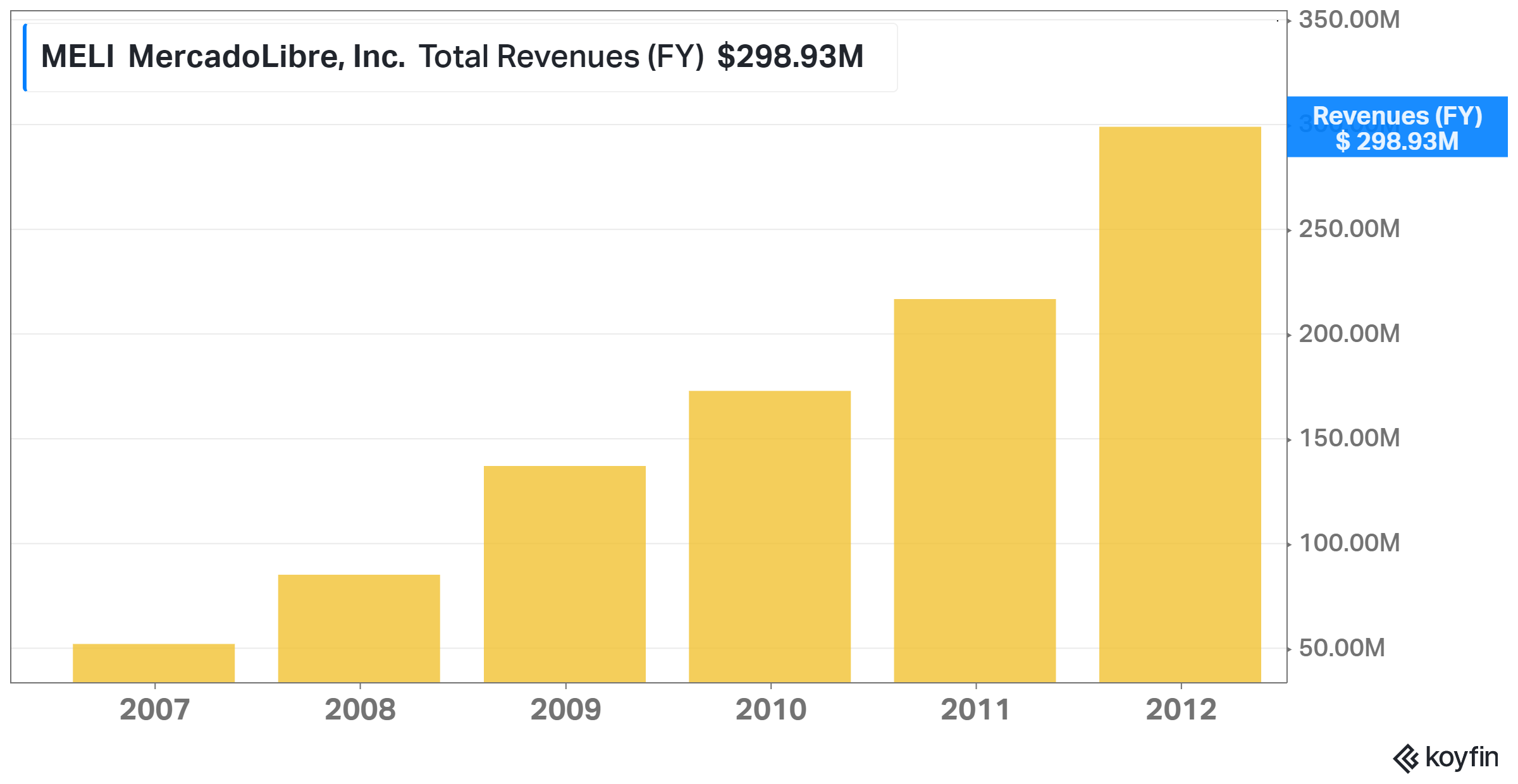This screenshot has width=1518, height=784.
Task: Select the 2007 revenue bar
Action: tap(154, 663)
